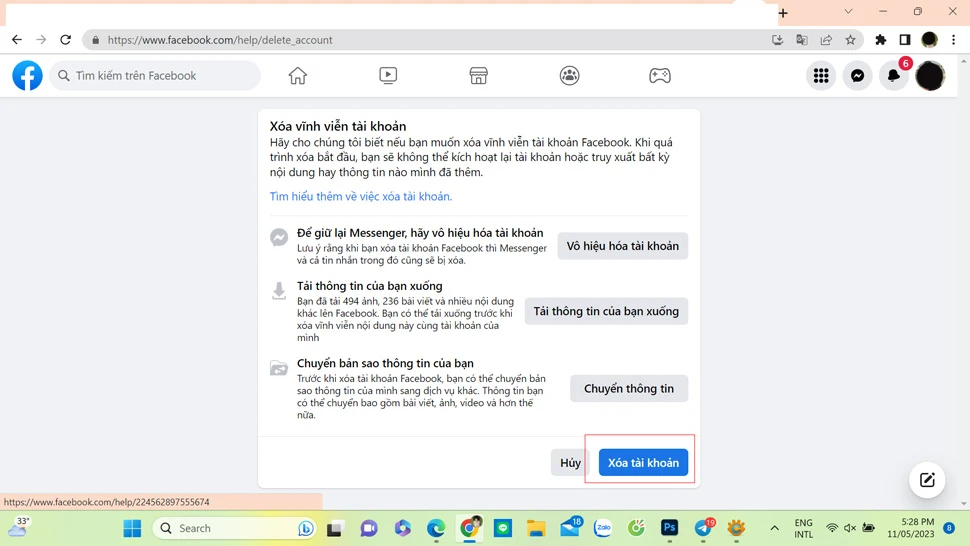Toggle the browser side panel icon

tap(904, 40)
